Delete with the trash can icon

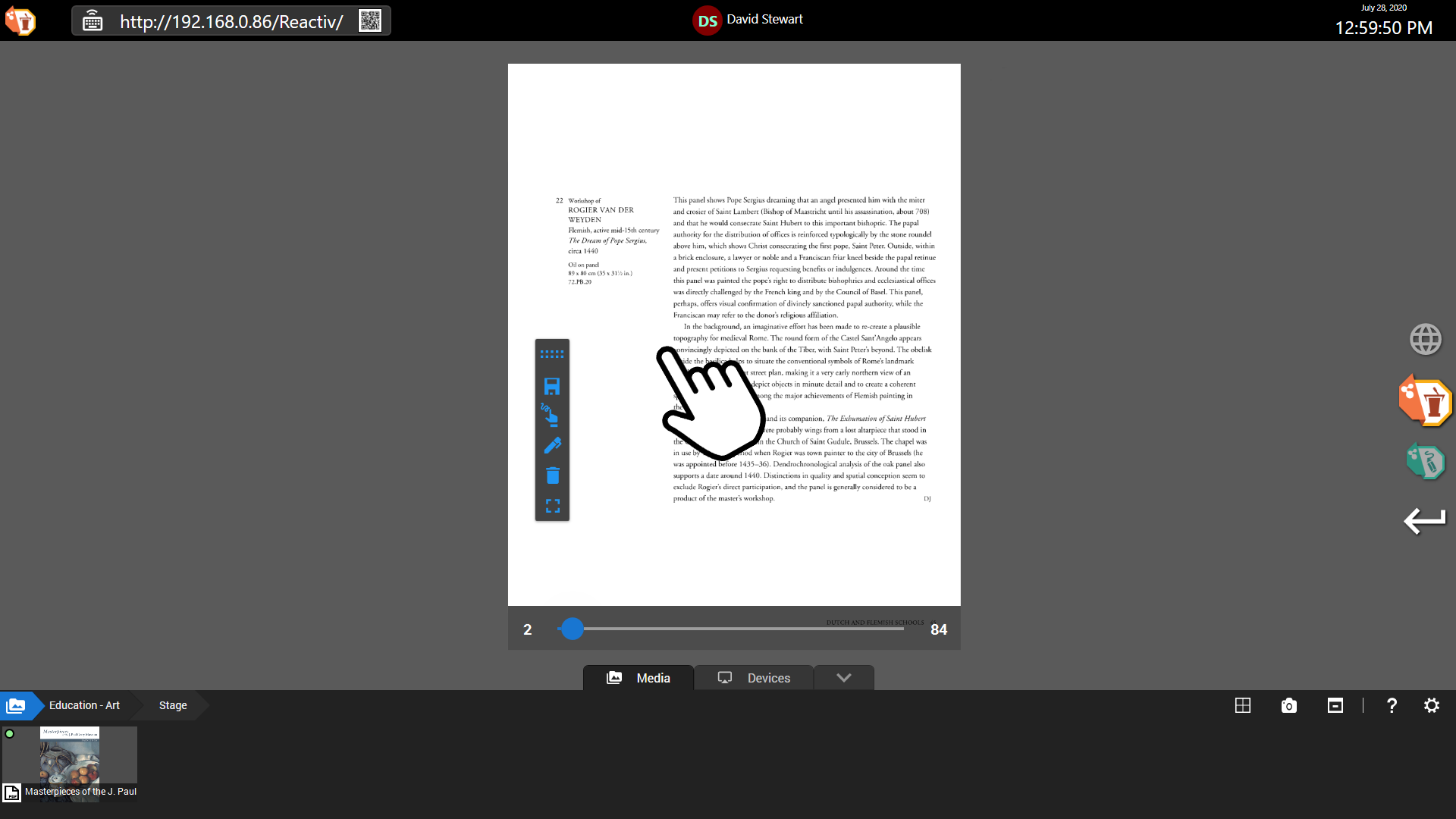tap(552, 475)
